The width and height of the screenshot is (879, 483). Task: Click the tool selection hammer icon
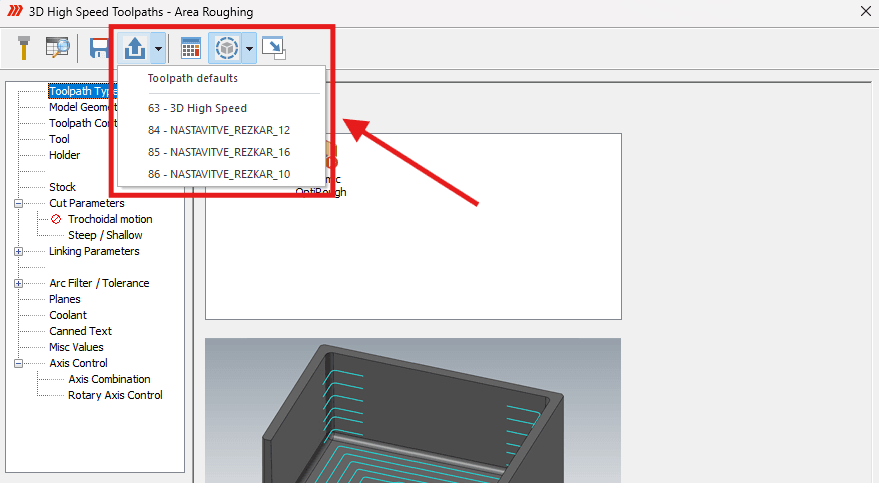pos(24,48)
